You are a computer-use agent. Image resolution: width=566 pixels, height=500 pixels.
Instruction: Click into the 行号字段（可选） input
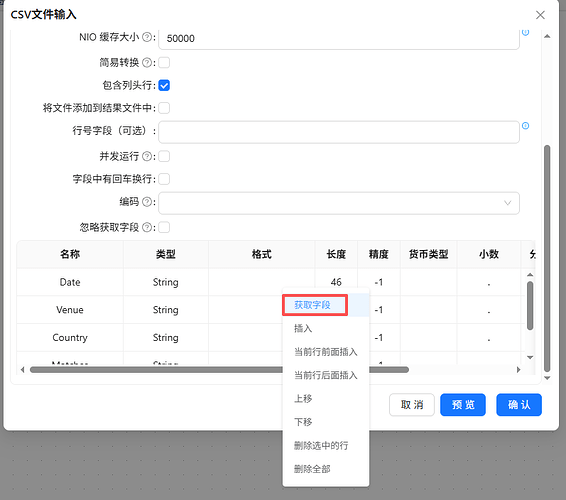tap(339, 132)
